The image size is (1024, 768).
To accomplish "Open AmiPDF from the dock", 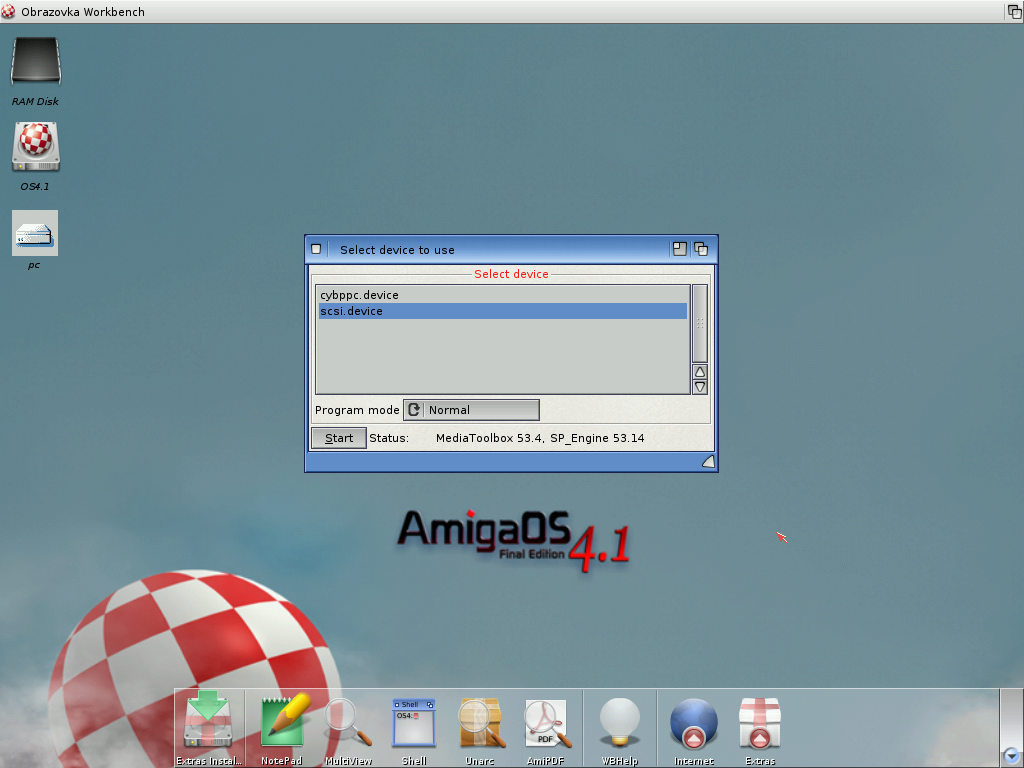I will [546, 721].
